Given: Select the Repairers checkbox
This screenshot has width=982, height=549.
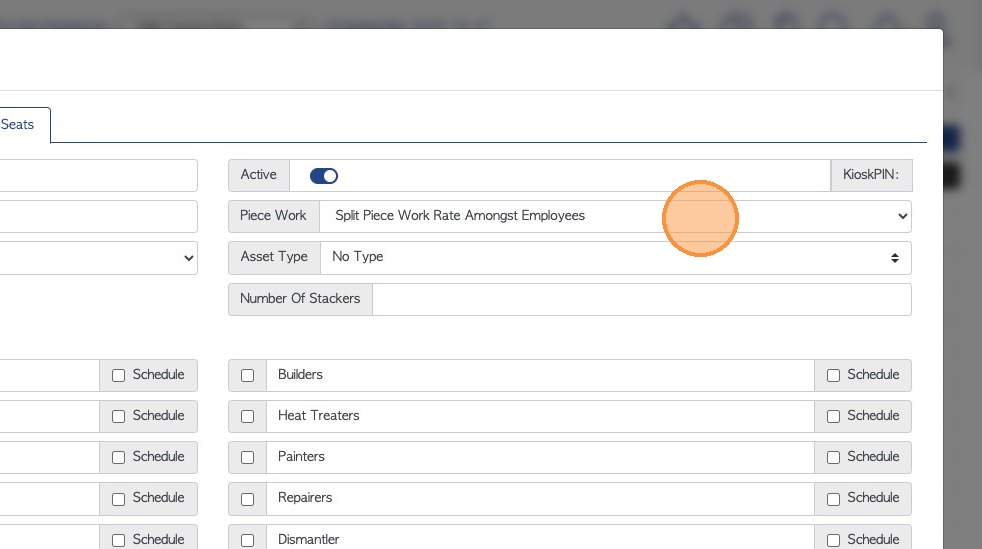Looking at the screenshot, I should [248, 499].
